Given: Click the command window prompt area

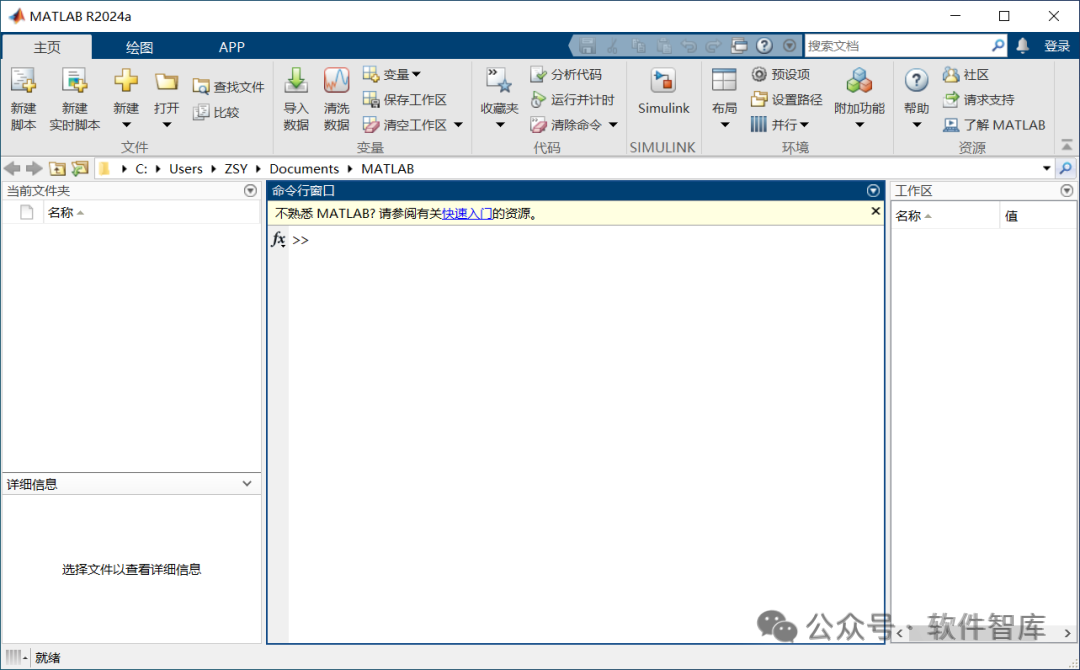Looking at the screenshot, I should [x=585, y=240].
